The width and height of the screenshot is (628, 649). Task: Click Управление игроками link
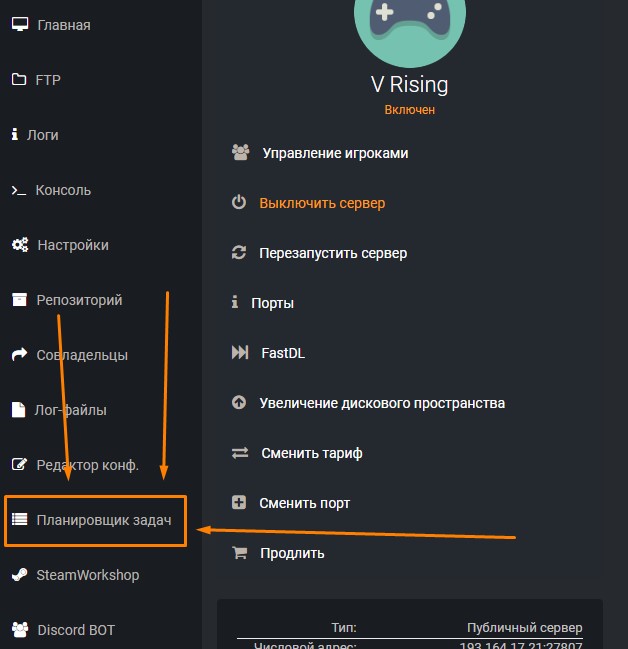point(335,154)
